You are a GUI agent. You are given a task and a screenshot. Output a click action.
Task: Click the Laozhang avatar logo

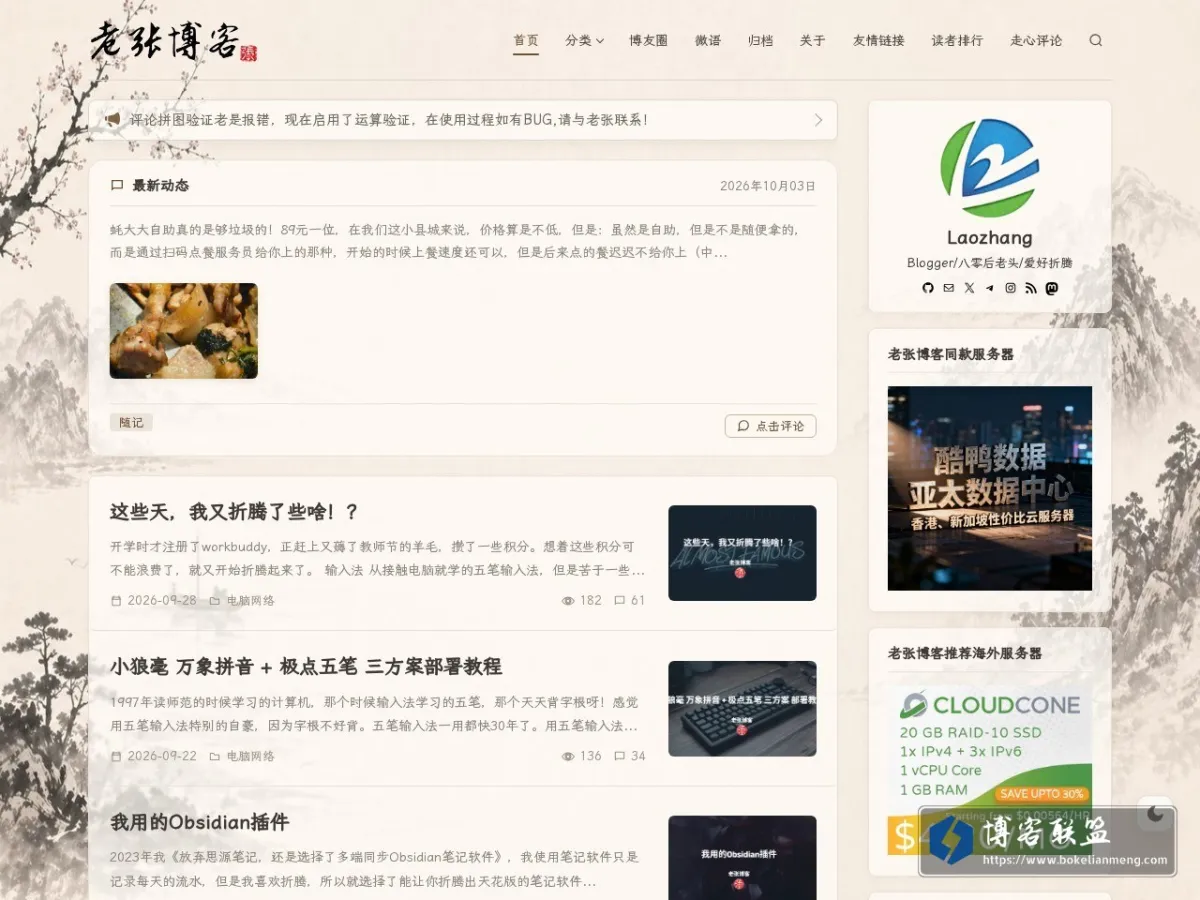tap(990, 168)
